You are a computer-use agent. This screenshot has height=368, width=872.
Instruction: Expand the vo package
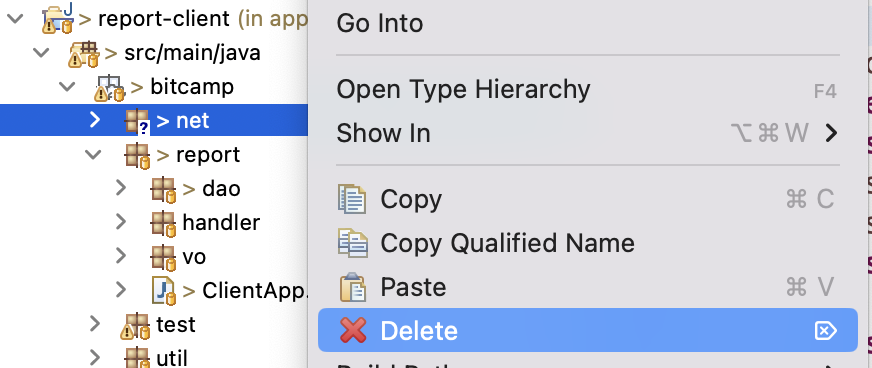point(121,256)
